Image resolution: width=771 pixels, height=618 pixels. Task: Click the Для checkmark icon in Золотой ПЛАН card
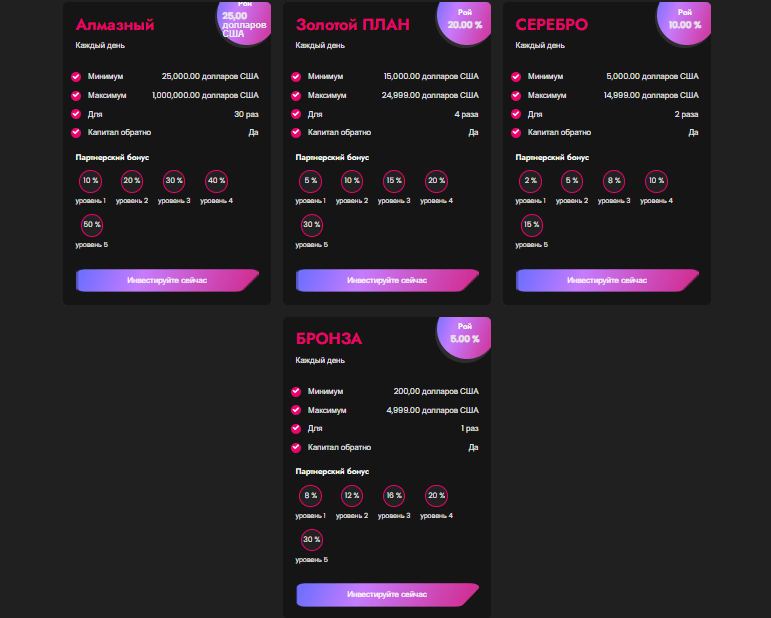point(296,114)
